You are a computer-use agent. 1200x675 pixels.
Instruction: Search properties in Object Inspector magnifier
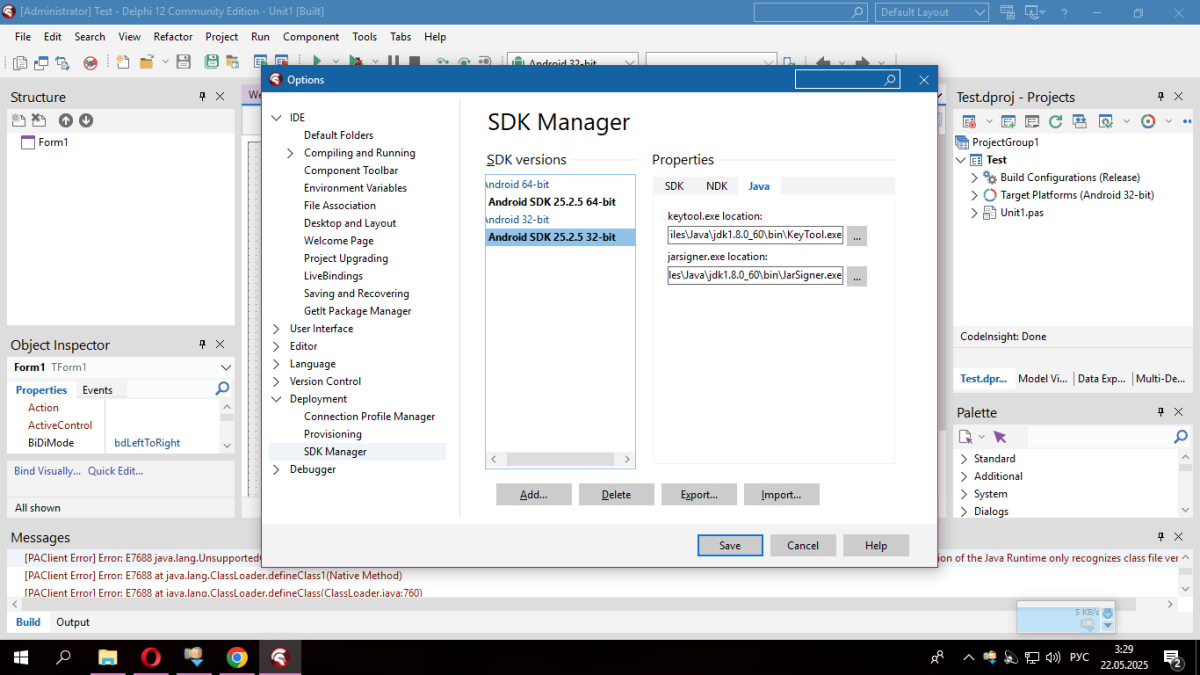click(223, 389)
